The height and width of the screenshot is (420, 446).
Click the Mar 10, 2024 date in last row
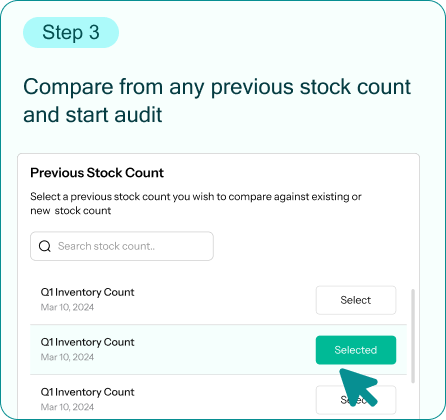67,407
